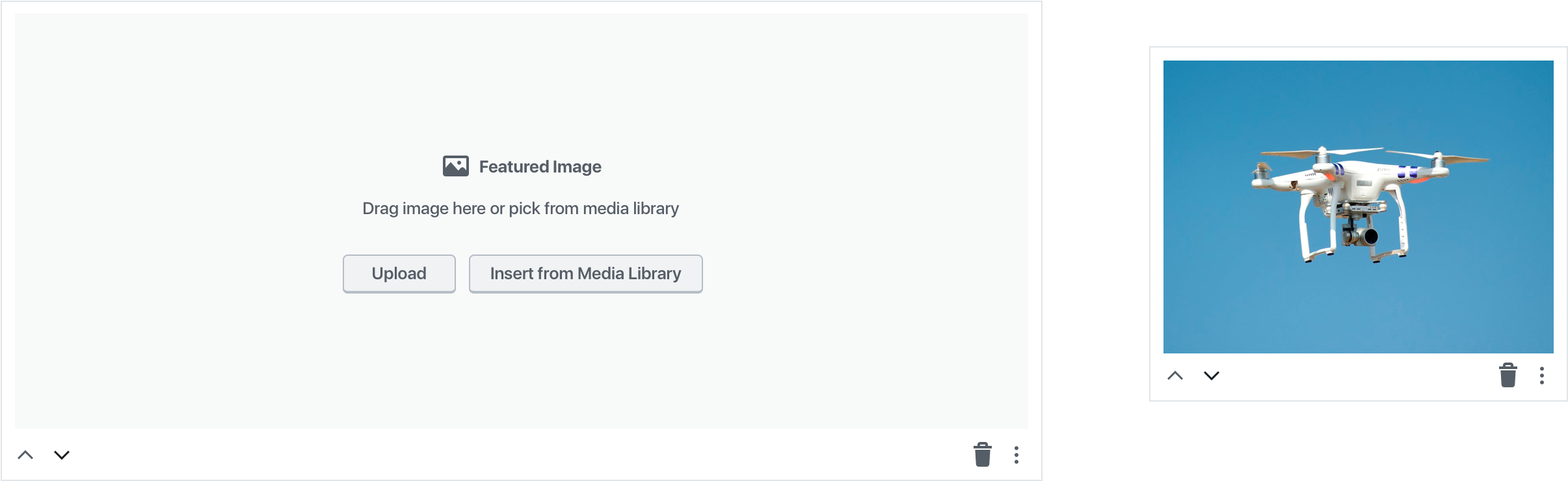Move the drone image block down
This screenshot has width=1568, height=481.
click(1211, 376)
